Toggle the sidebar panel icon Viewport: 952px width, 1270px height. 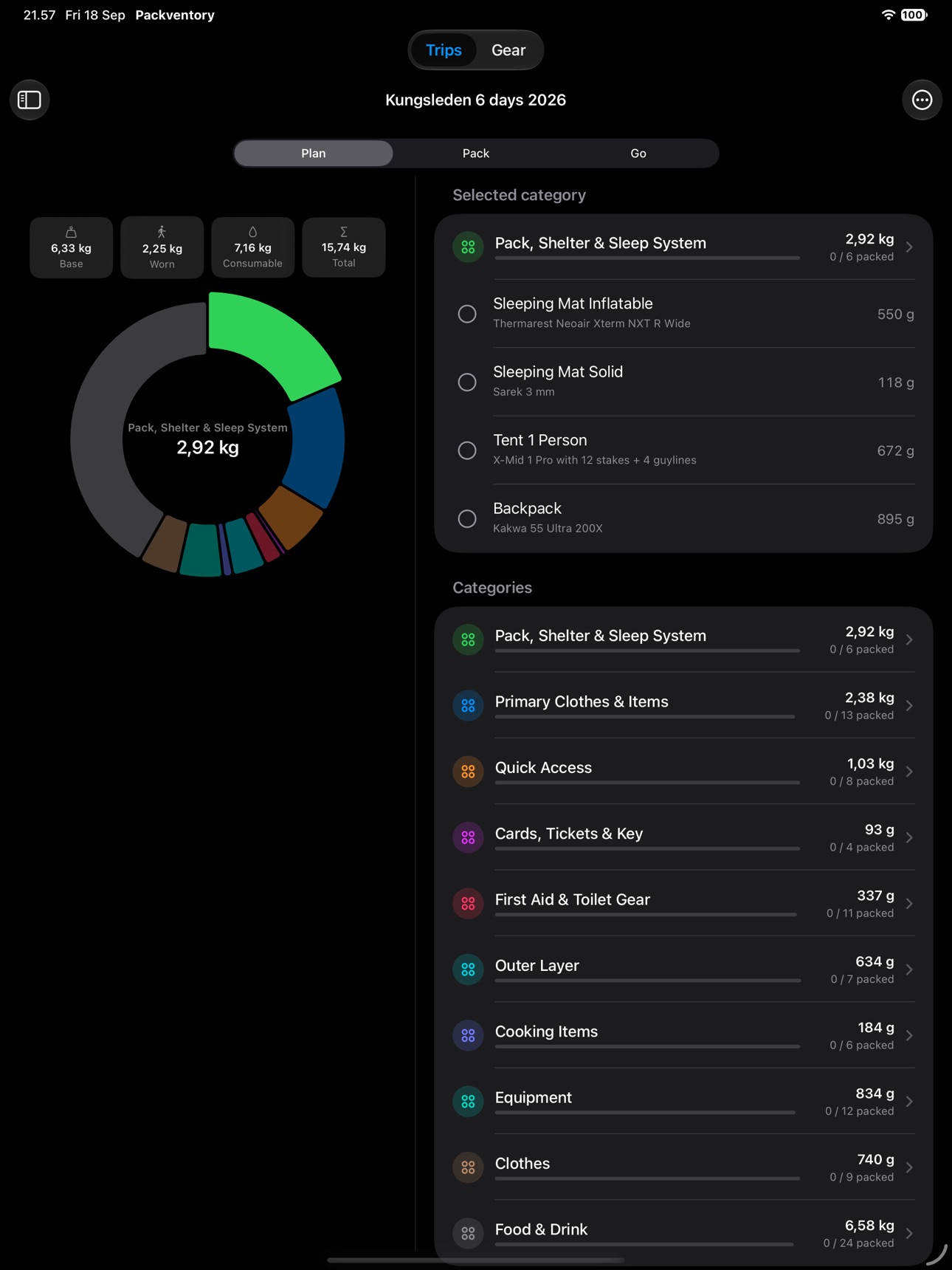pyautogui.click(x=30, y=100)
